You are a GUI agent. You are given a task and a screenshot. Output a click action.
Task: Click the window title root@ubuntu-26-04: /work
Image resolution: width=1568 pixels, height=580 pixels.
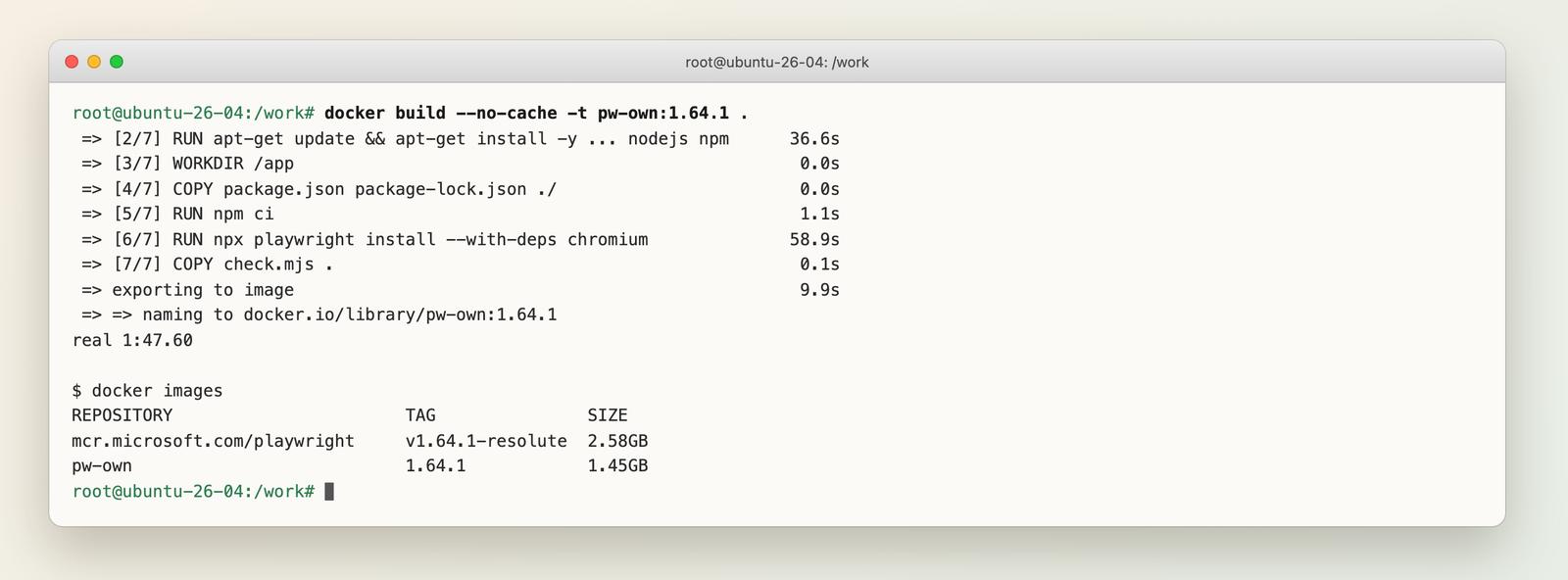(x=777, y=62)
